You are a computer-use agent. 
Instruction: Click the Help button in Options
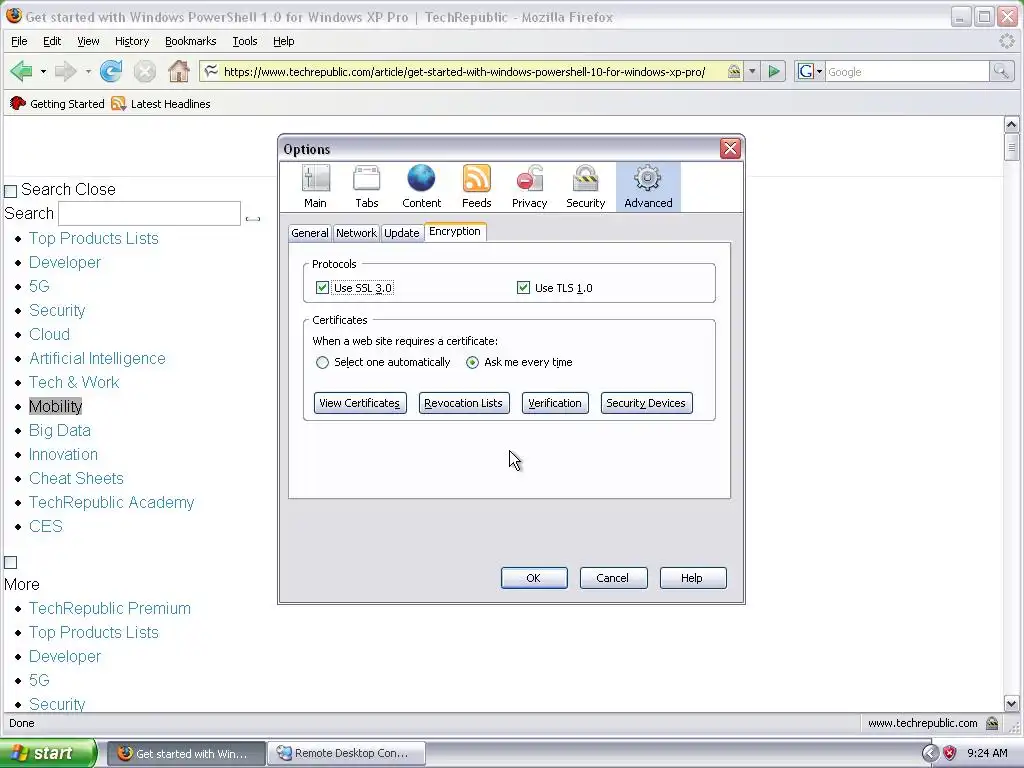(692, 578)
